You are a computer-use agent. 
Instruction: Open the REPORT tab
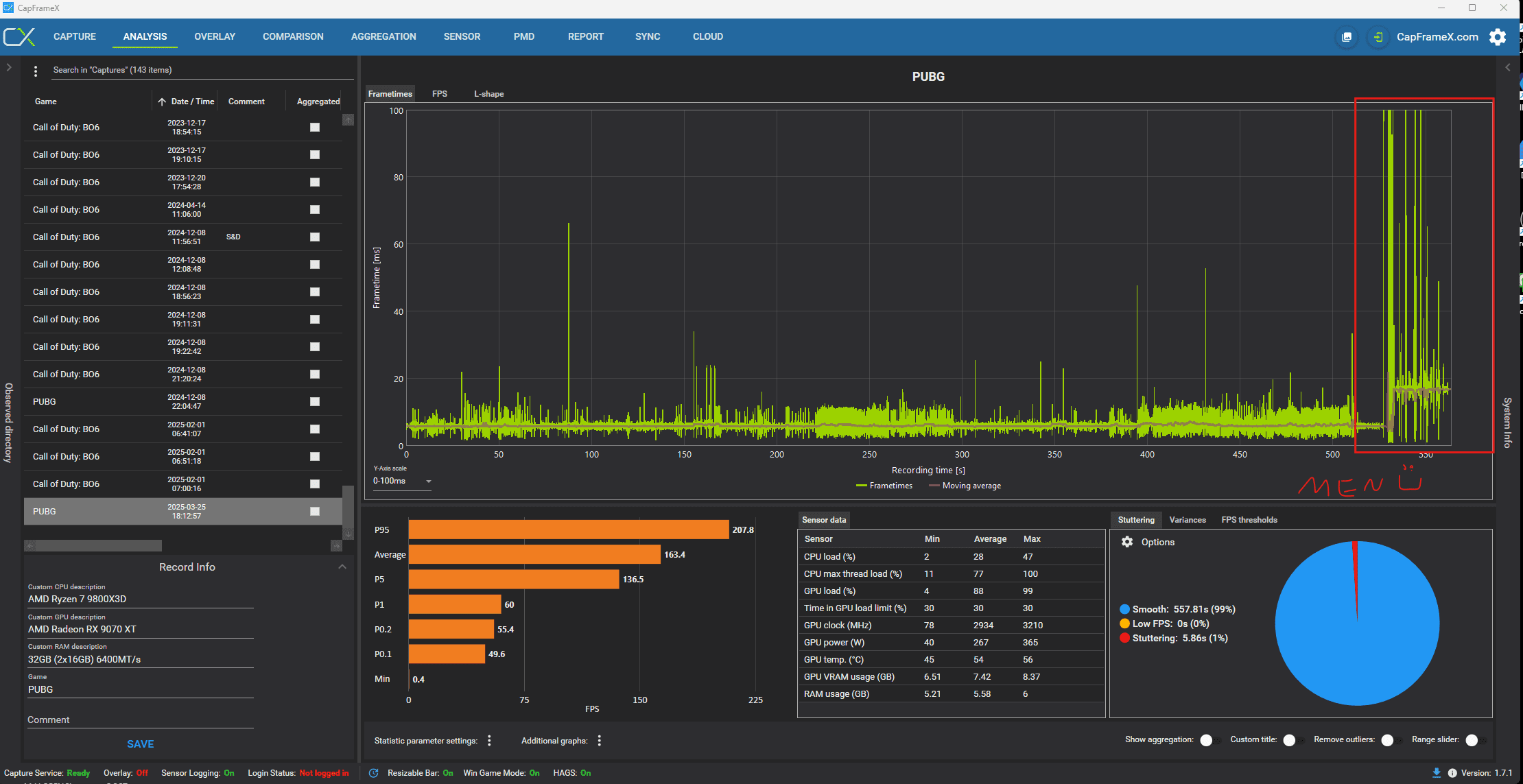pos(586,36)
